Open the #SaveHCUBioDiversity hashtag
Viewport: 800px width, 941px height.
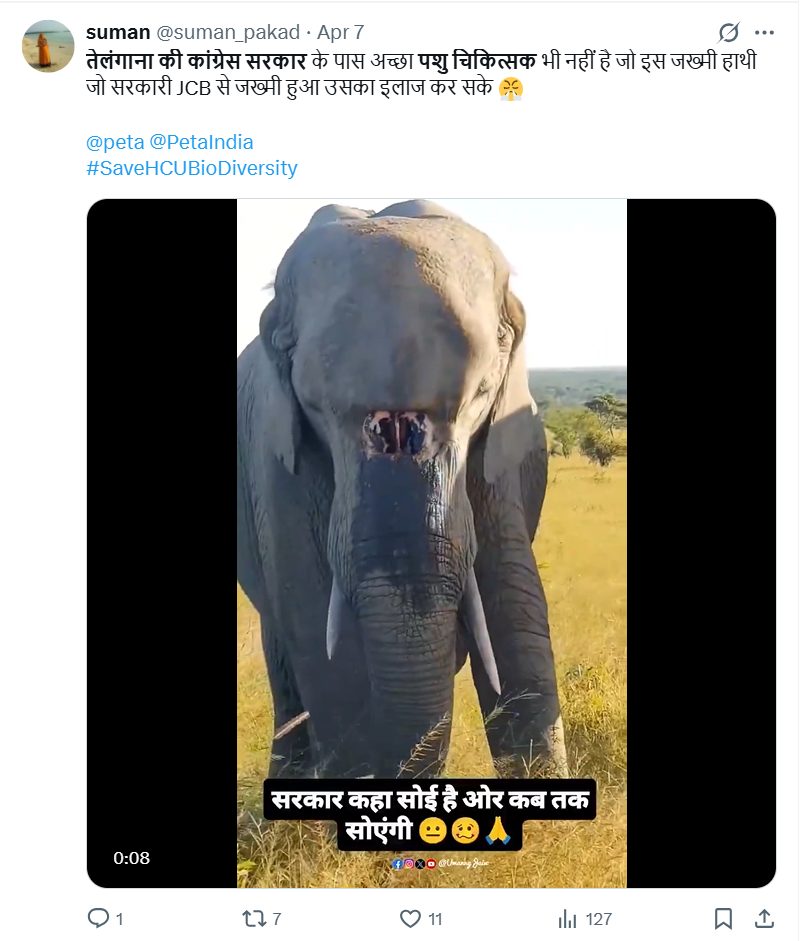(191, 168)
